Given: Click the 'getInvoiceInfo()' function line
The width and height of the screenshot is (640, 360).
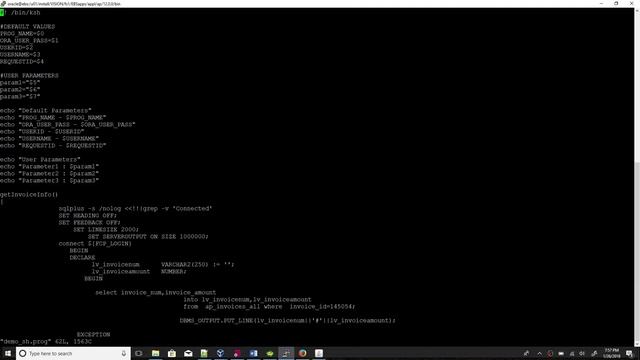Looking at the screenshot, I should pyautogui.click(x=29, y=194).
